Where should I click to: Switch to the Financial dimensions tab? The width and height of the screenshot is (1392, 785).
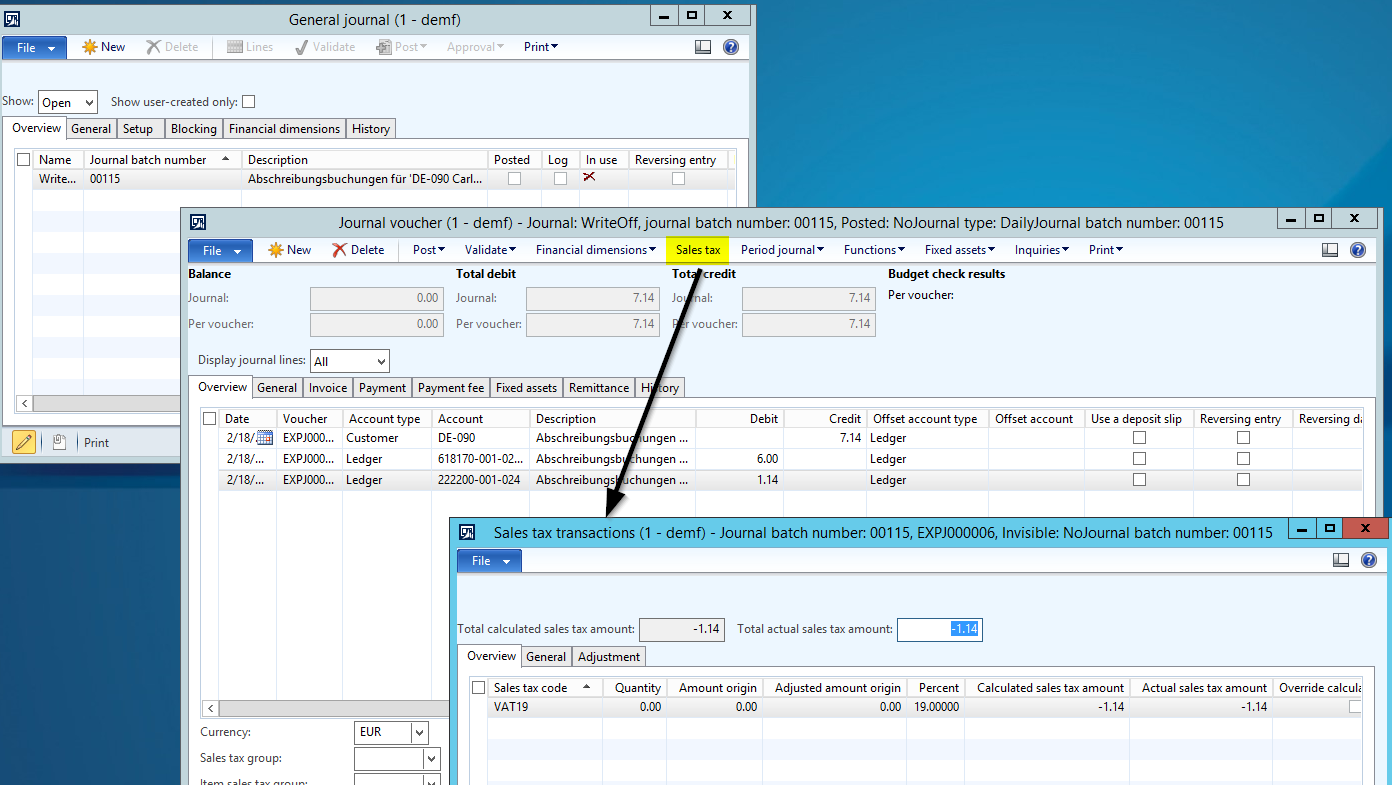[x=284, y=129]
